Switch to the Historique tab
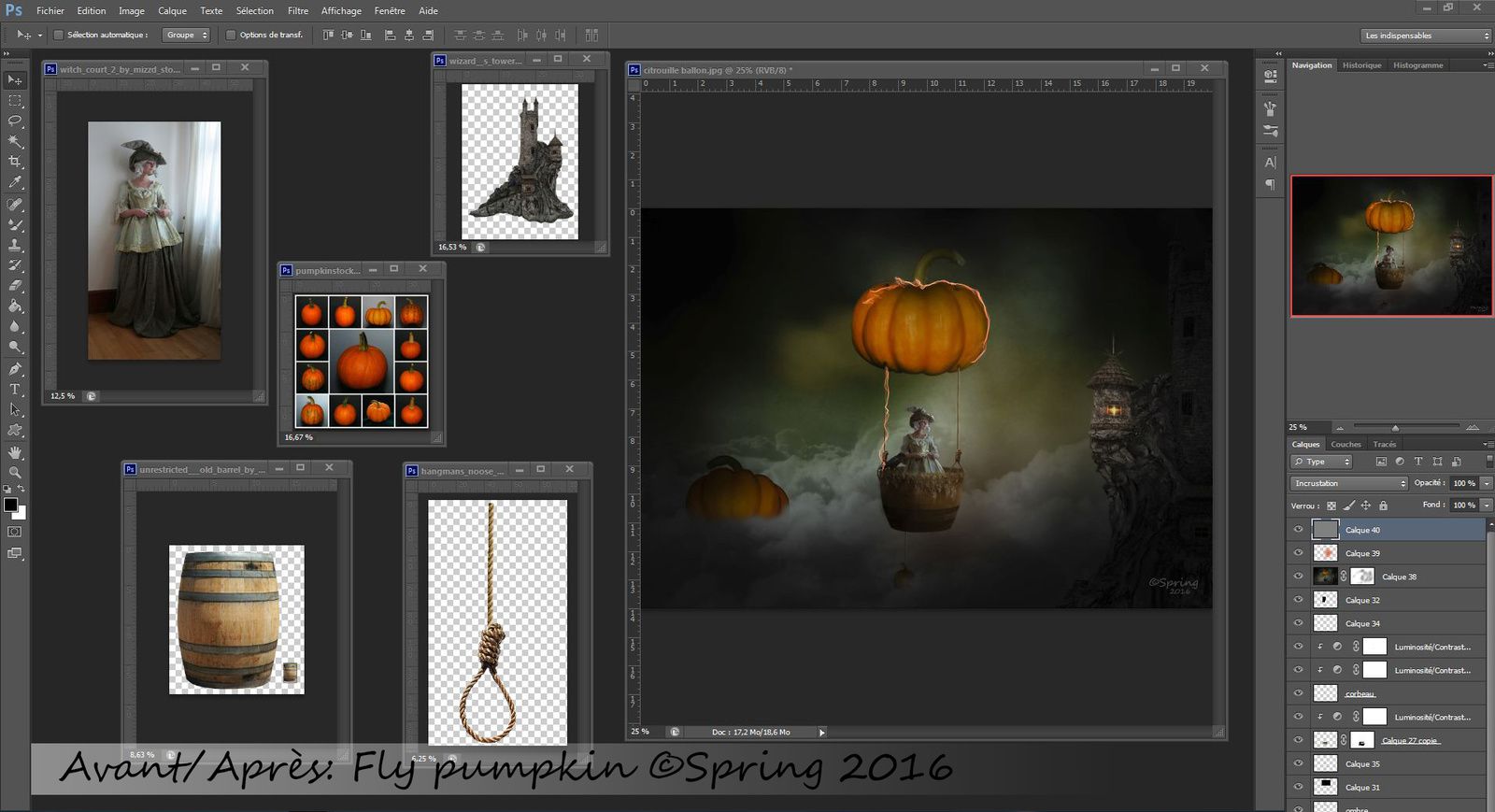The width and height of the screenshot is (1495, 812). (1361, 65)
